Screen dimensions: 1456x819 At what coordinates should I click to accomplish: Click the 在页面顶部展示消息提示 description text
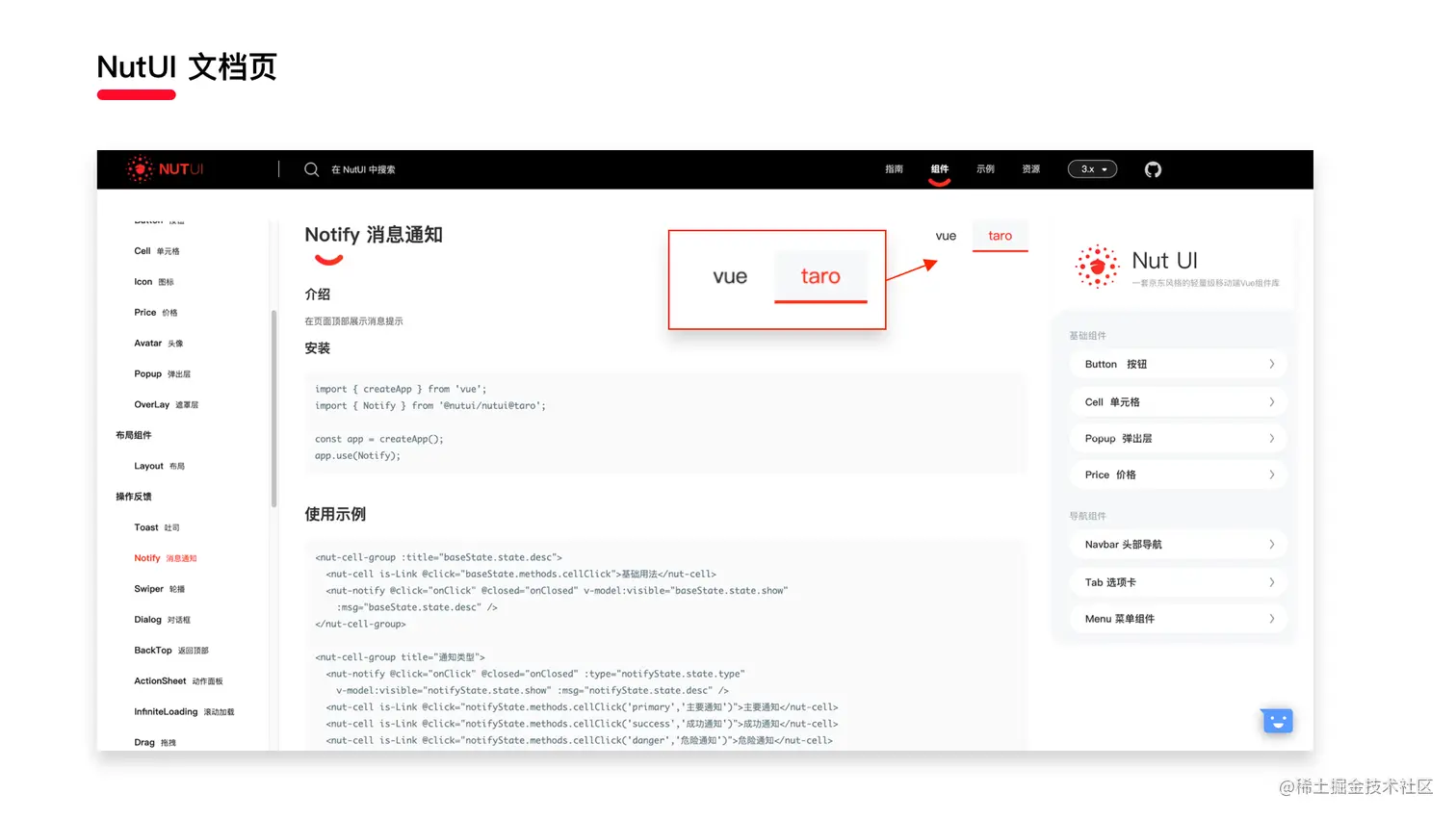click(x=353, y=321)
